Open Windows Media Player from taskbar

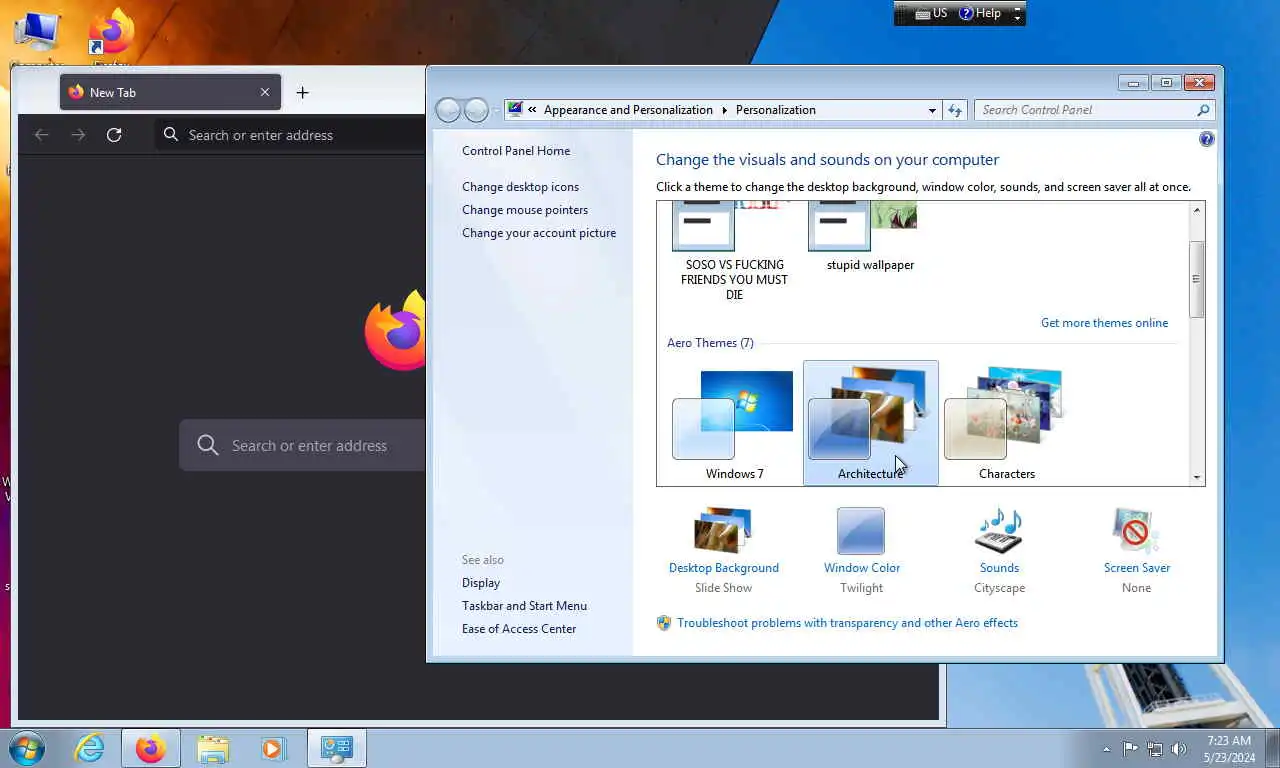click(x=273, y=748)
